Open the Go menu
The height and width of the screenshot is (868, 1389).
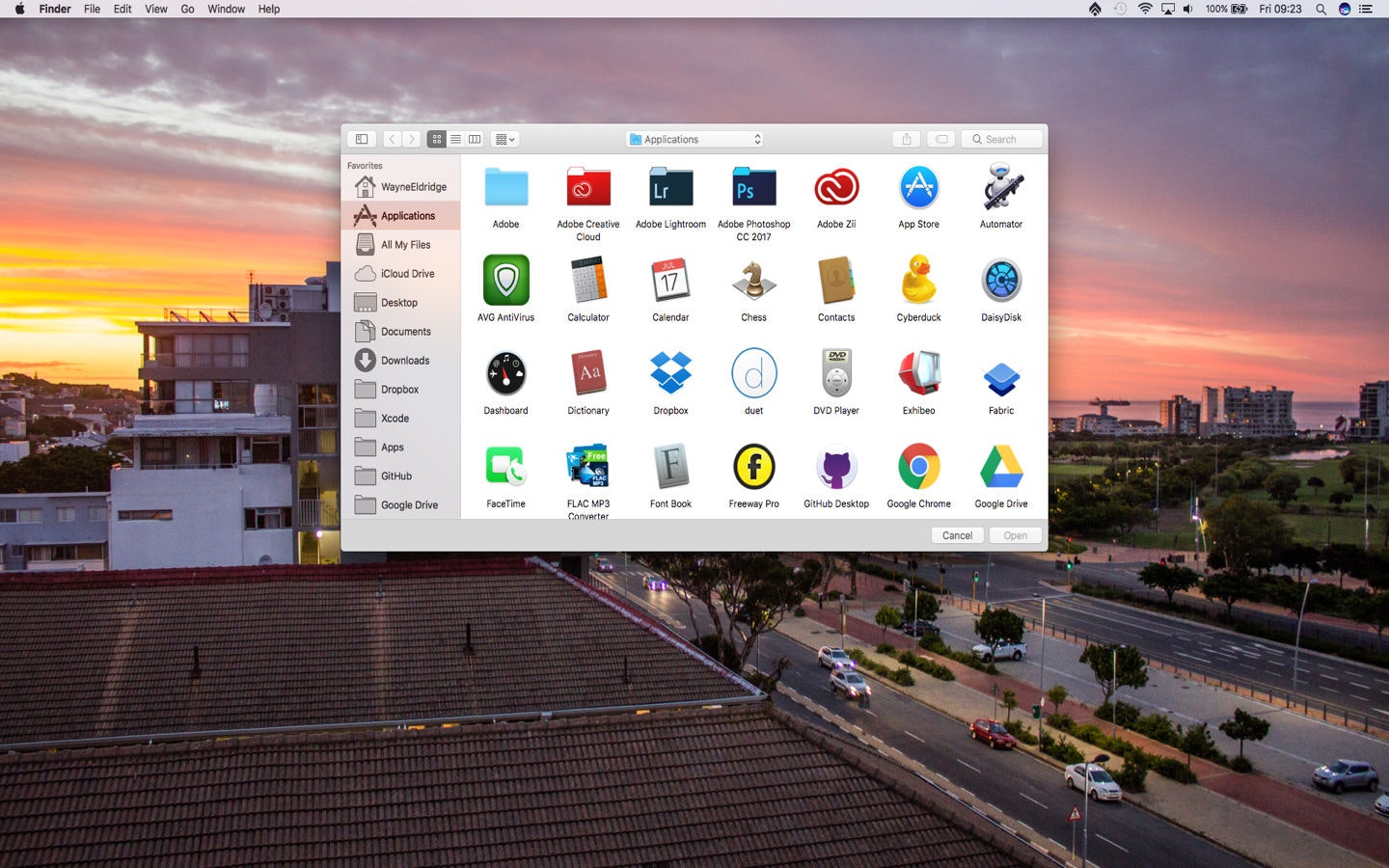pos(187,9)
